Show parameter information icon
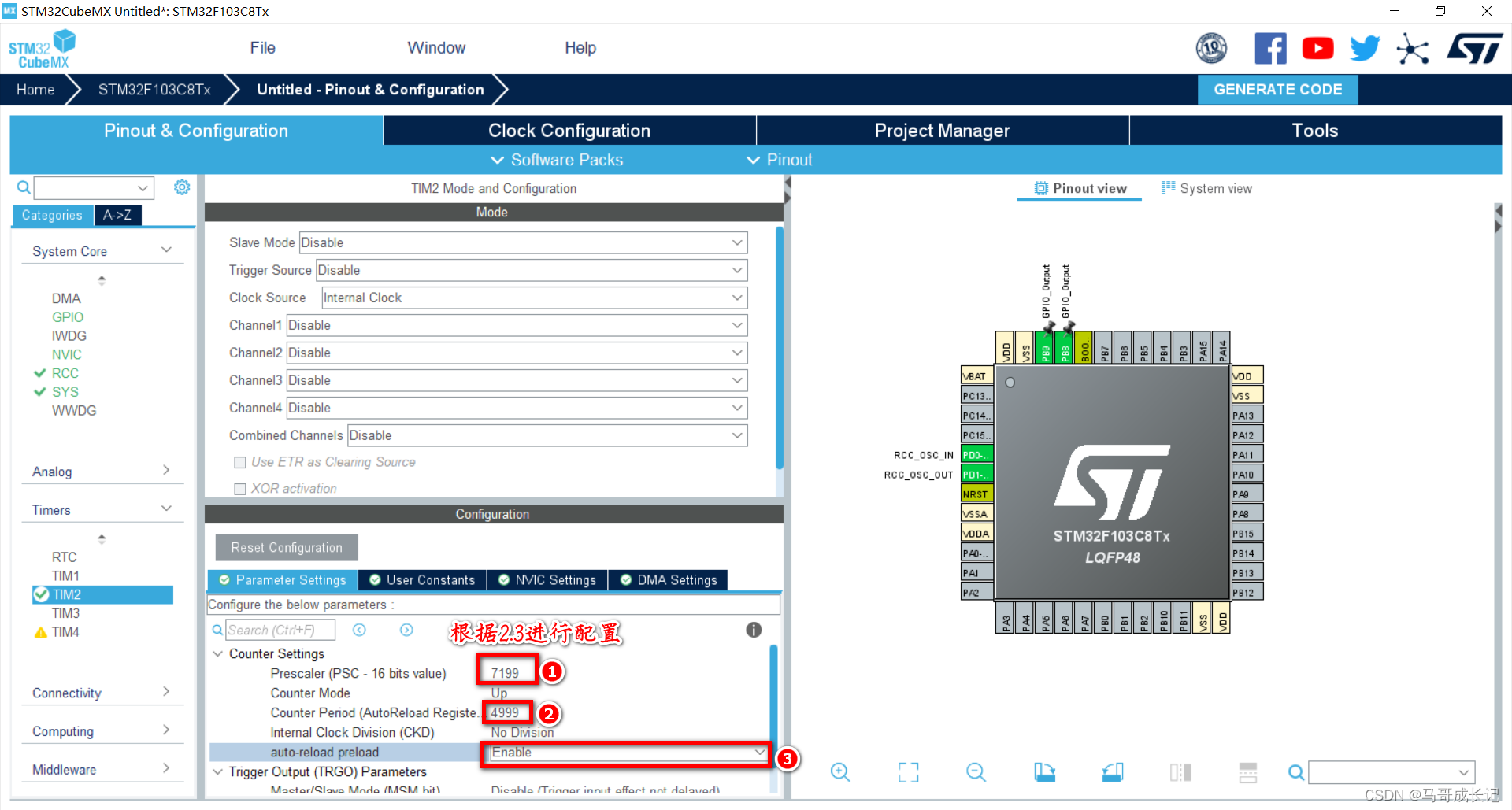The image size is (1512, 810). coord(754,630)
